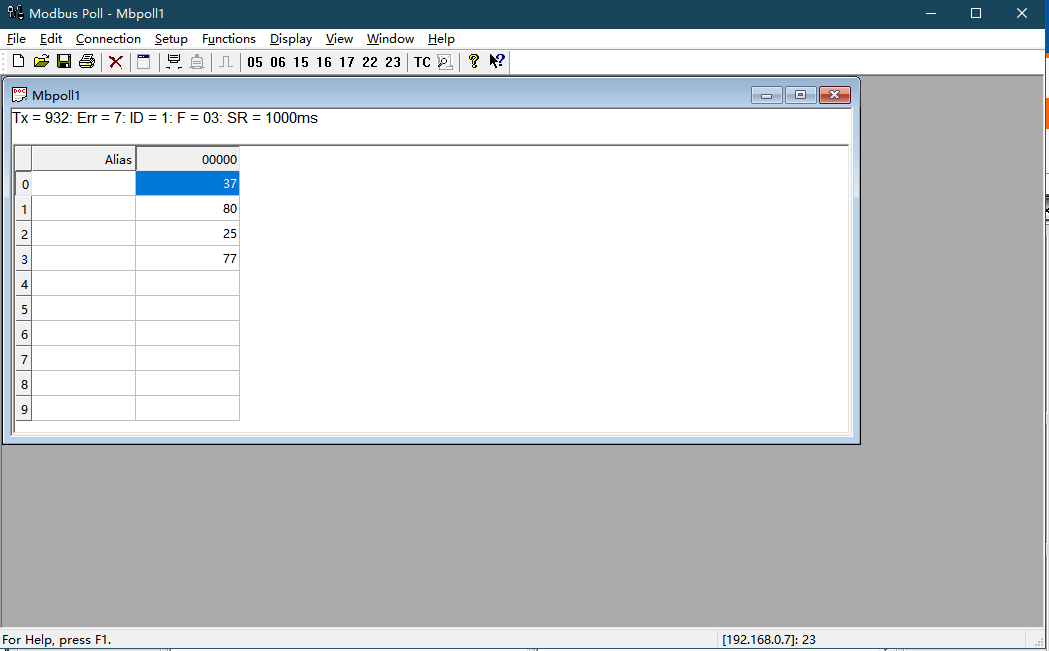1049x651 pixels.
Task: Click the Alias column header
Action: point(84,159)
